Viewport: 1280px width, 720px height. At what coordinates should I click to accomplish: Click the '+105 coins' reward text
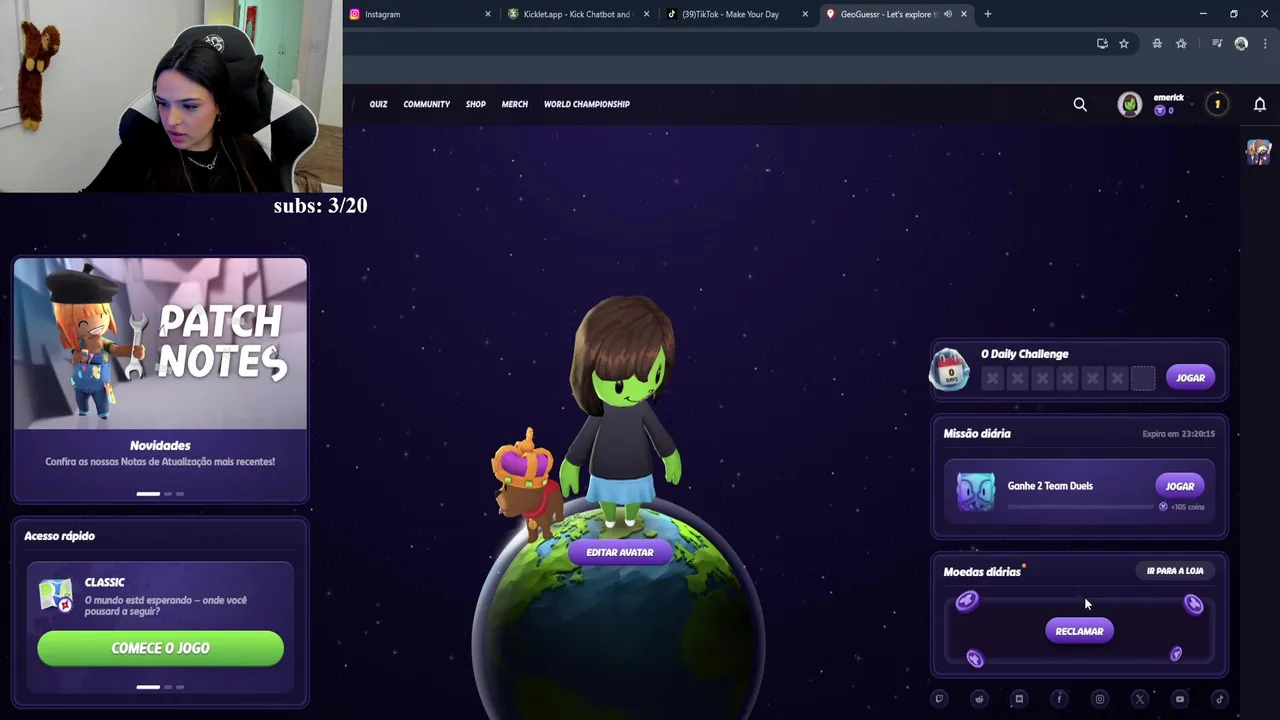[1188, 507]
